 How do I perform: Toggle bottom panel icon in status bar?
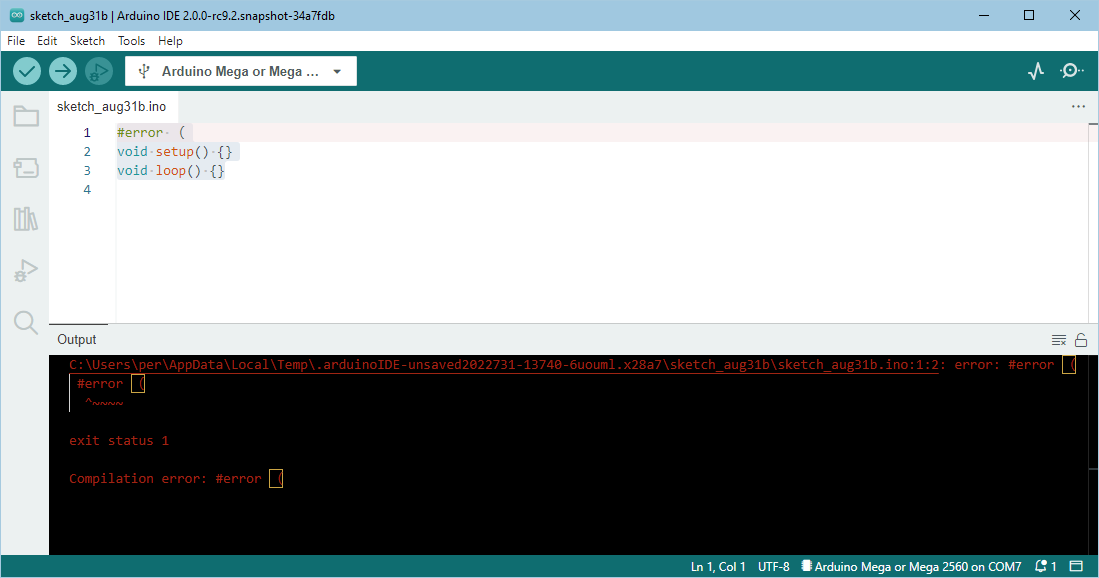pyautogui.click(x=1077, y=566)
